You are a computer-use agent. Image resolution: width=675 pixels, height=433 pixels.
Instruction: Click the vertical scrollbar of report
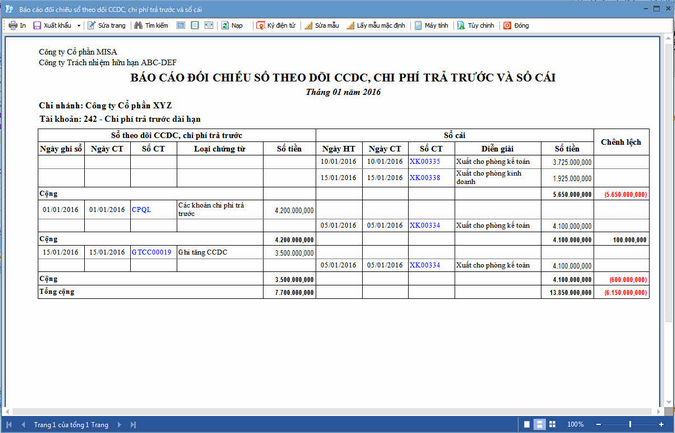(668, 181)
